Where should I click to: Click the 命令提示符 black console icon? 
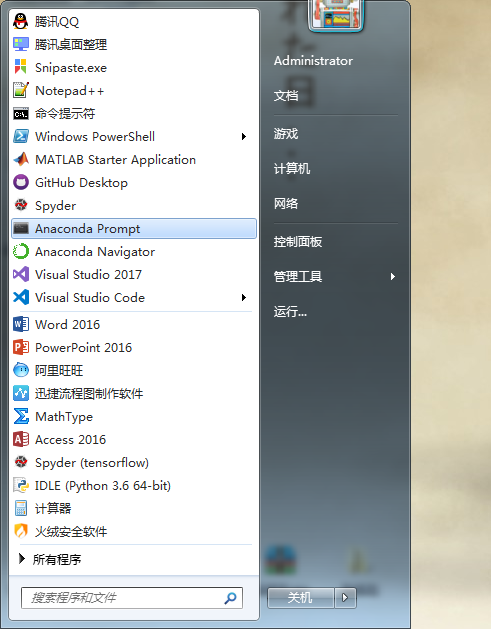20,114
